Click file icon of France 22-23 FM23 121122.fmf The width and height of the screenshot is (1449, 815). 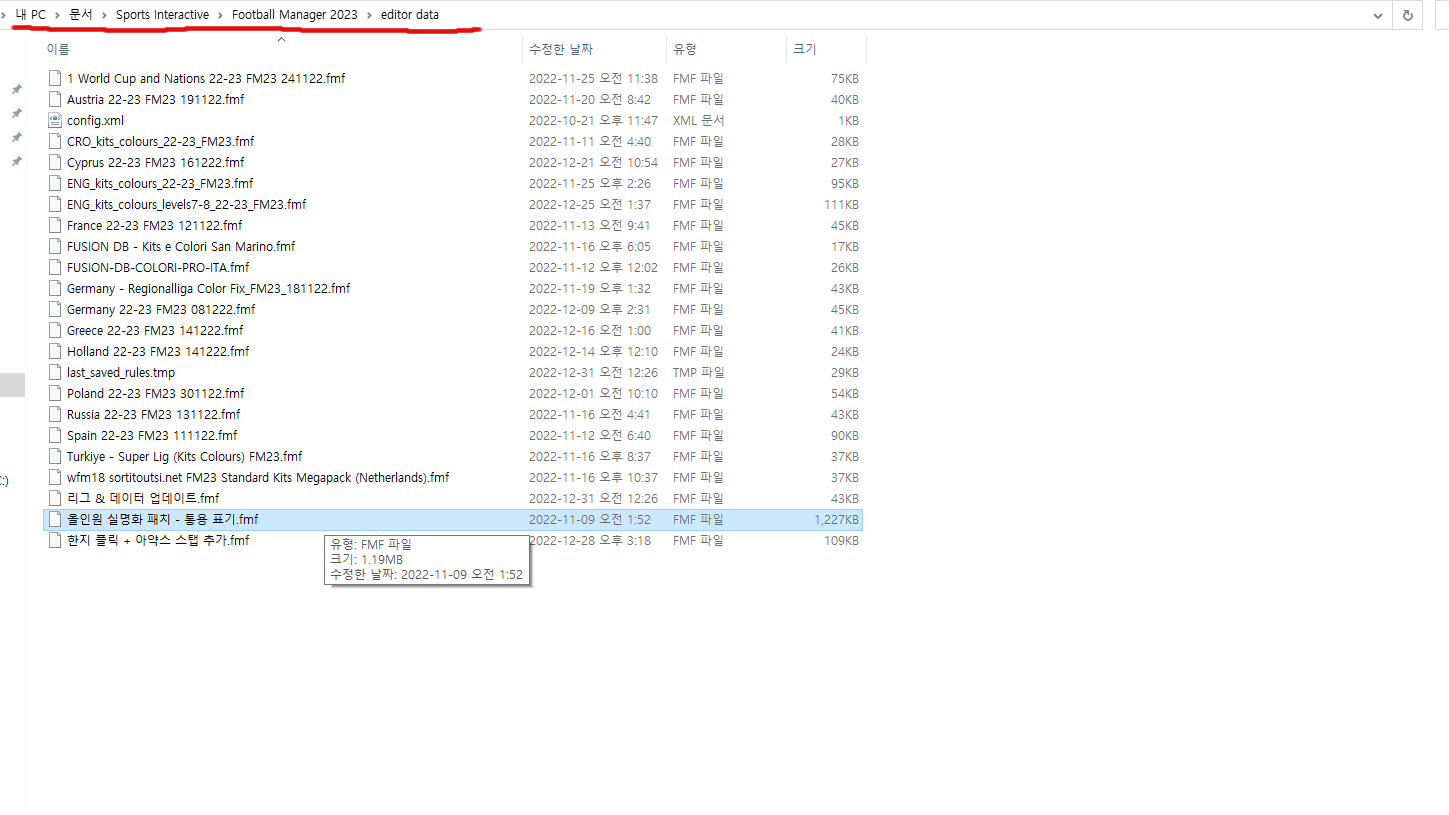55,225
